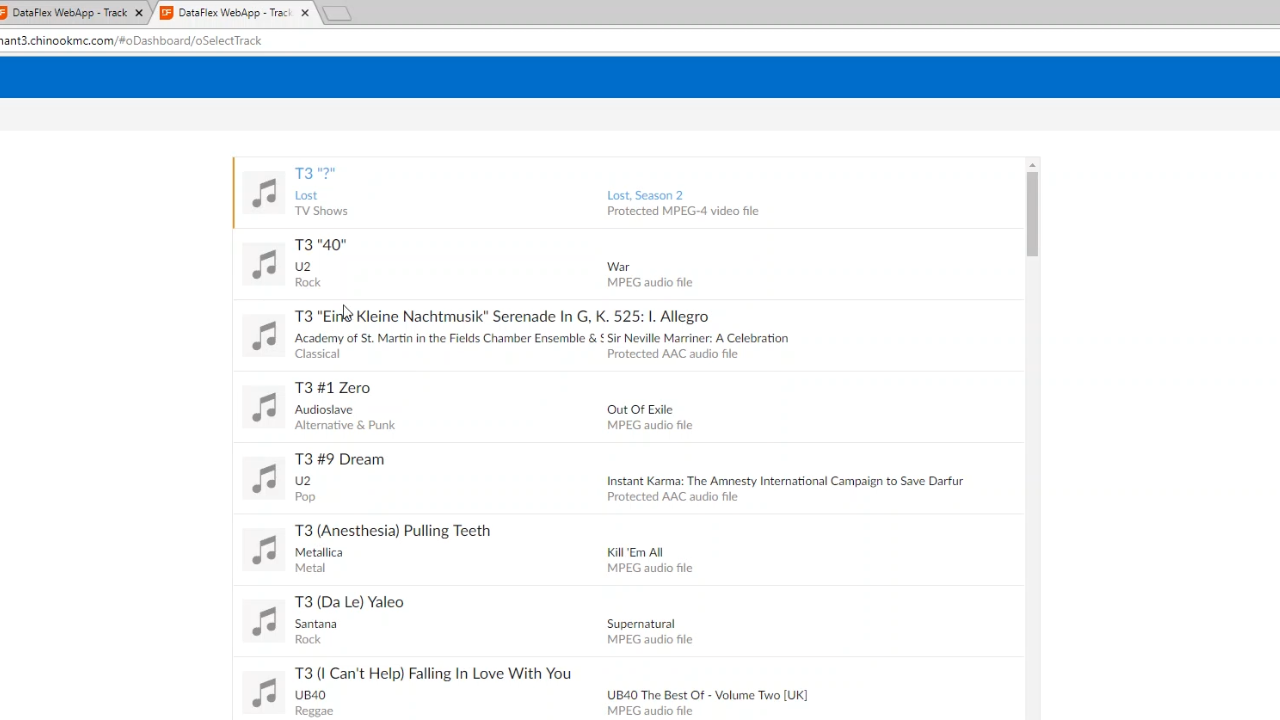Click music note icon next to #1 Zero
Viewport: 1280px width, 720px height.
click(x=264, y=407)
